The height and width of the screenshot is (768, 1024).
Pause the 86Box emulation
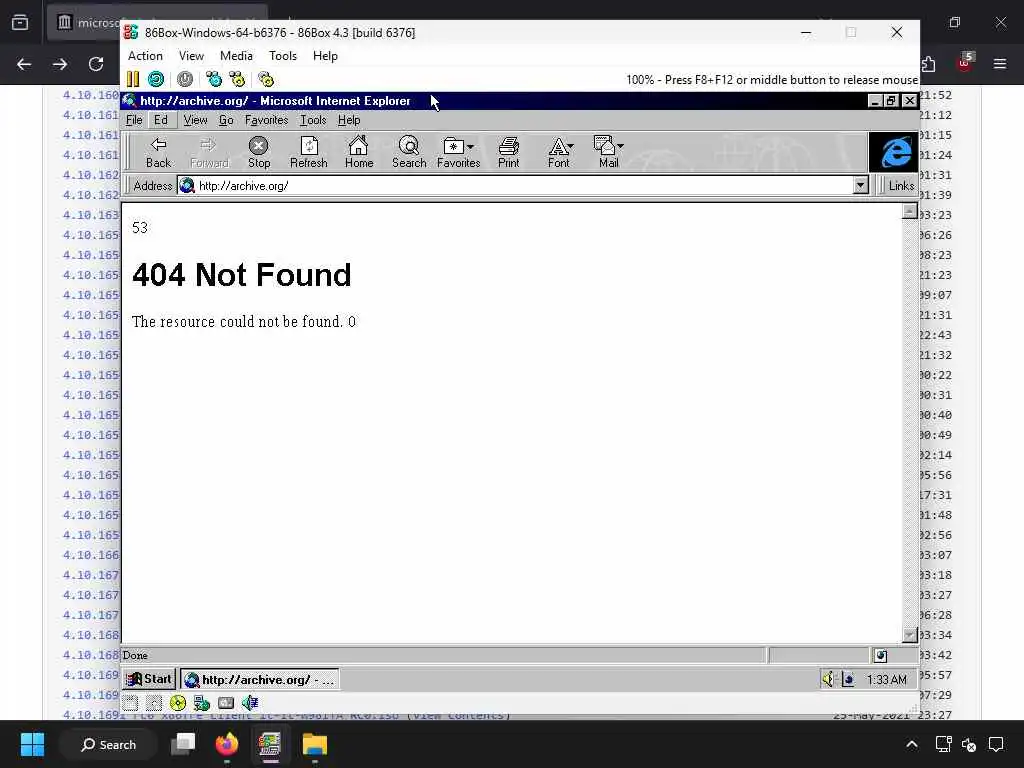pos(133,80)
